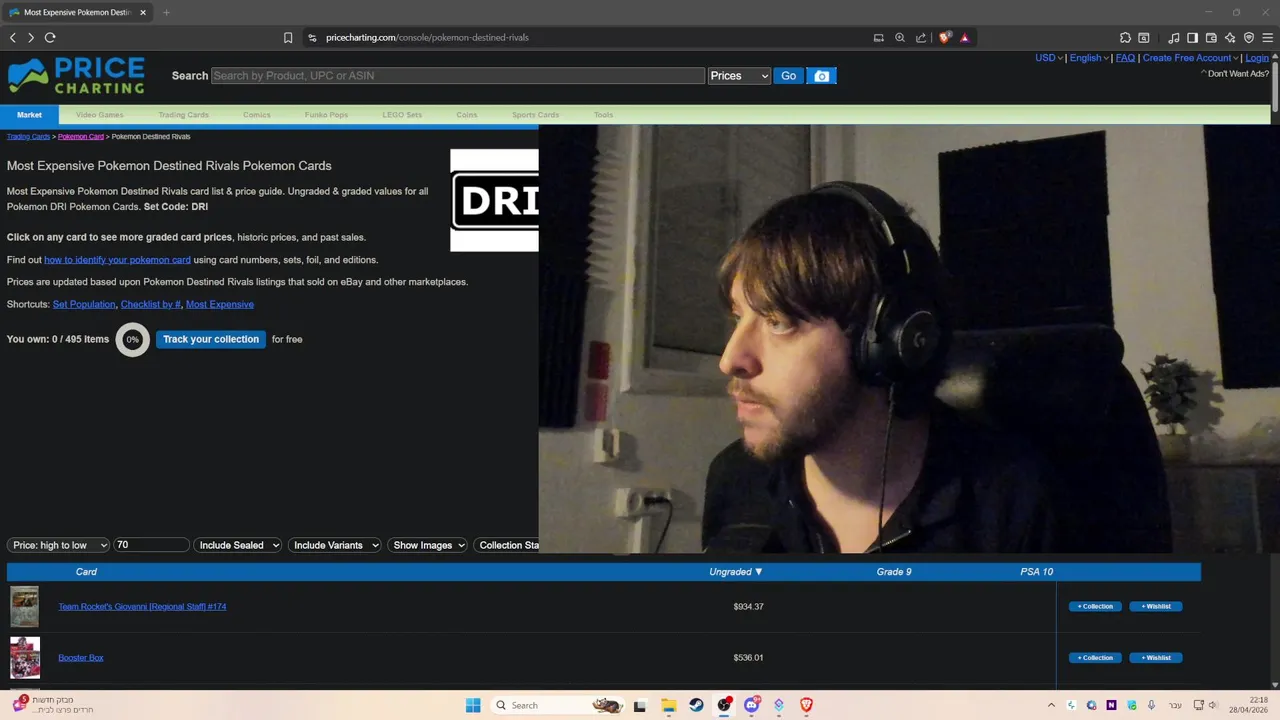
Task: Open the Video Games menu
Action: (100, 115)
